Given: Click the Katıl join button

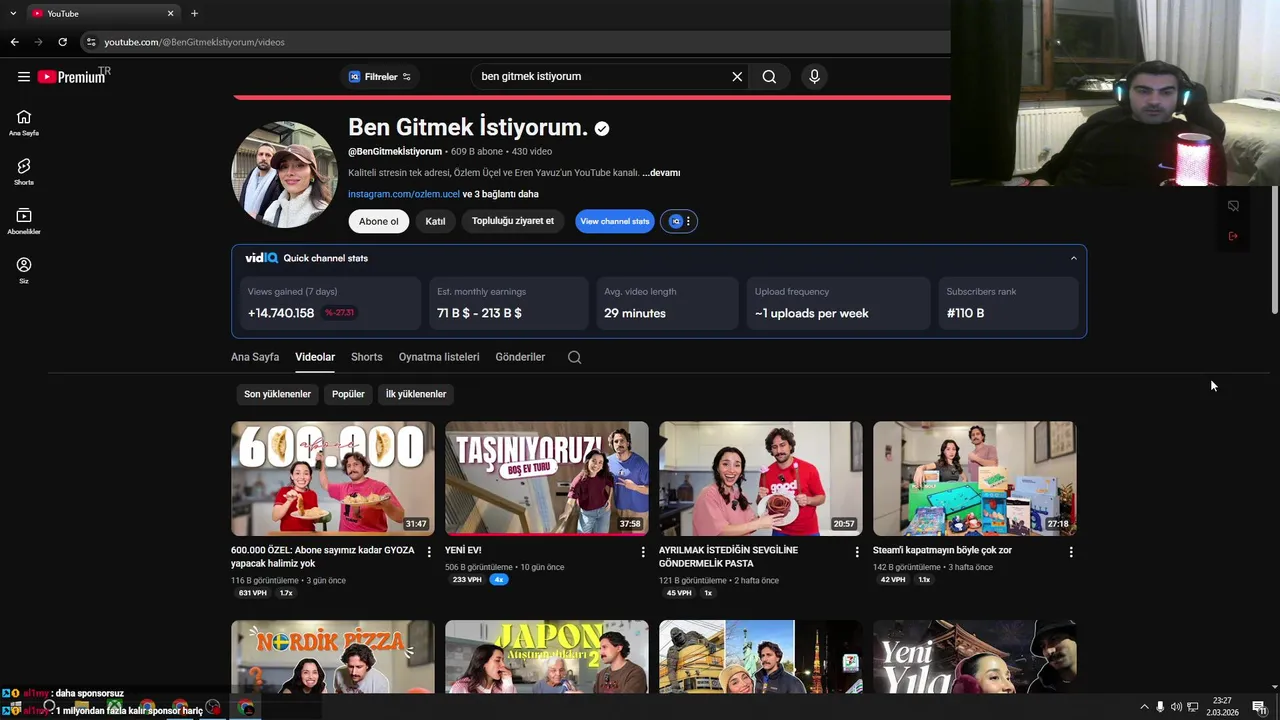Looking at the screenshot, I should click(x=435, y=221).
